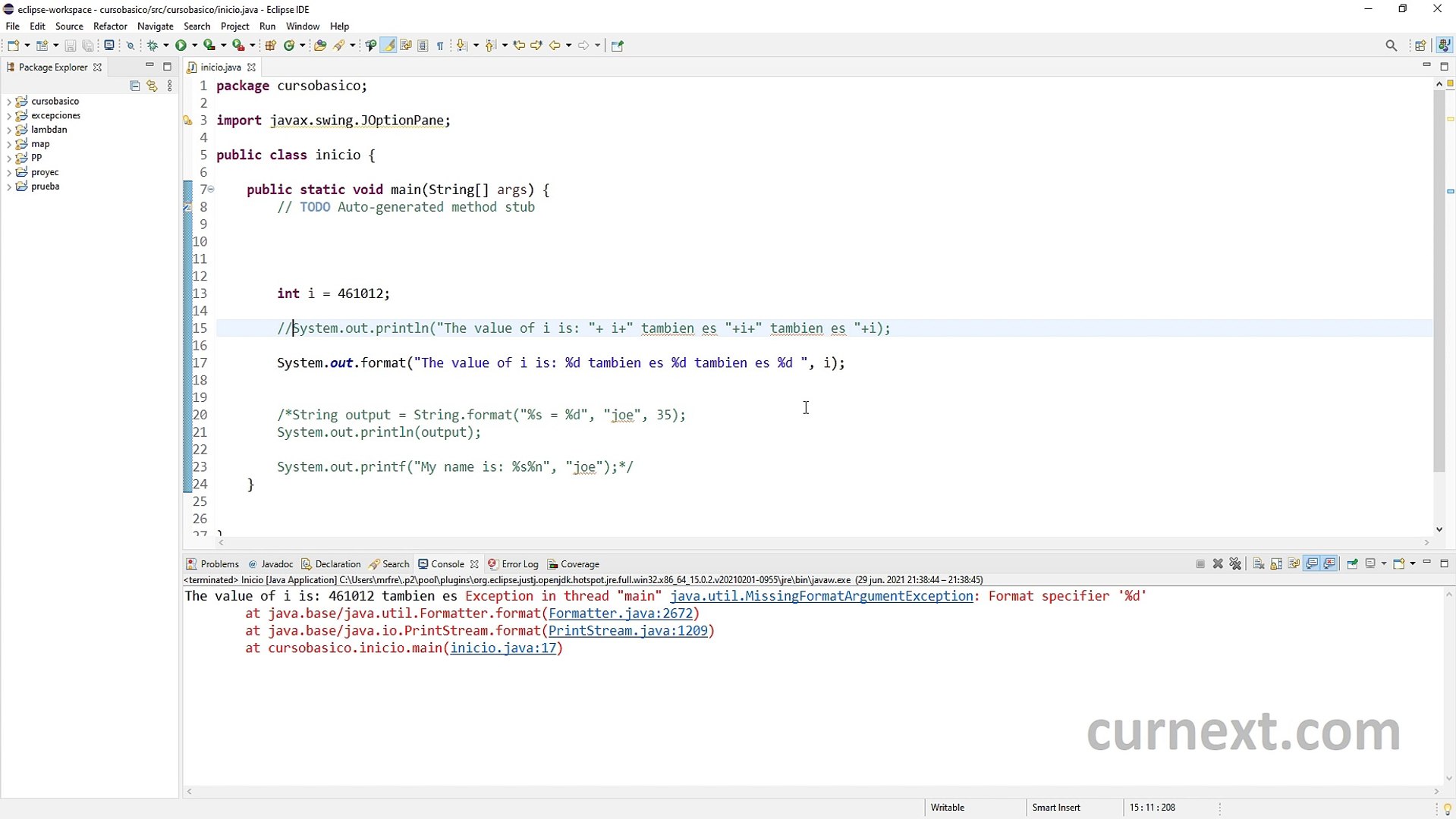The height and width of the screenshot is (819, 1456).
Task: Open the Refactor menu
Action: (x=110, y=26)
